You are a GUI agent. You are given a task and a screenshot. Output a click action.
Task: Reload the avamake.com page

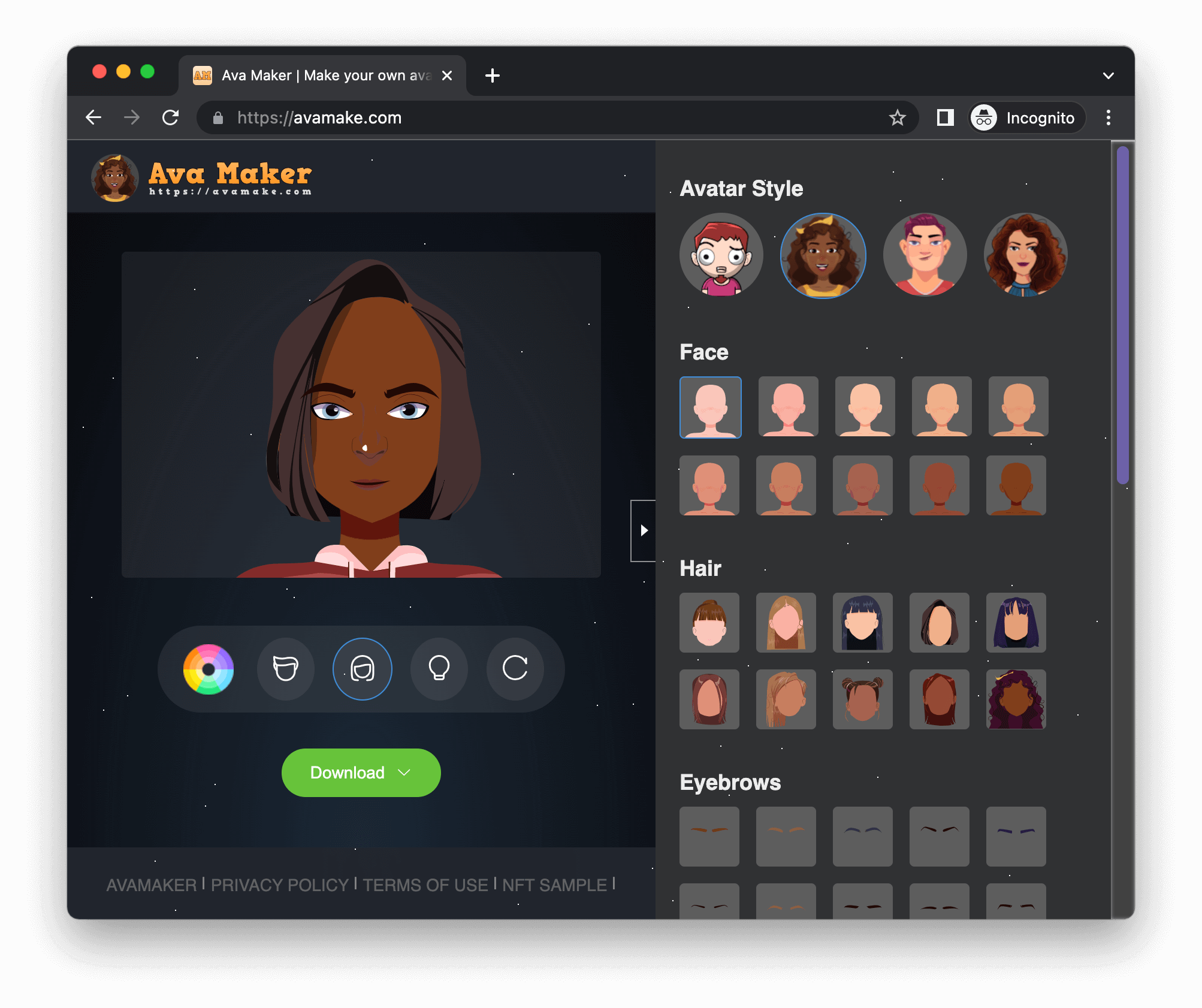click(x=171, y=117)
